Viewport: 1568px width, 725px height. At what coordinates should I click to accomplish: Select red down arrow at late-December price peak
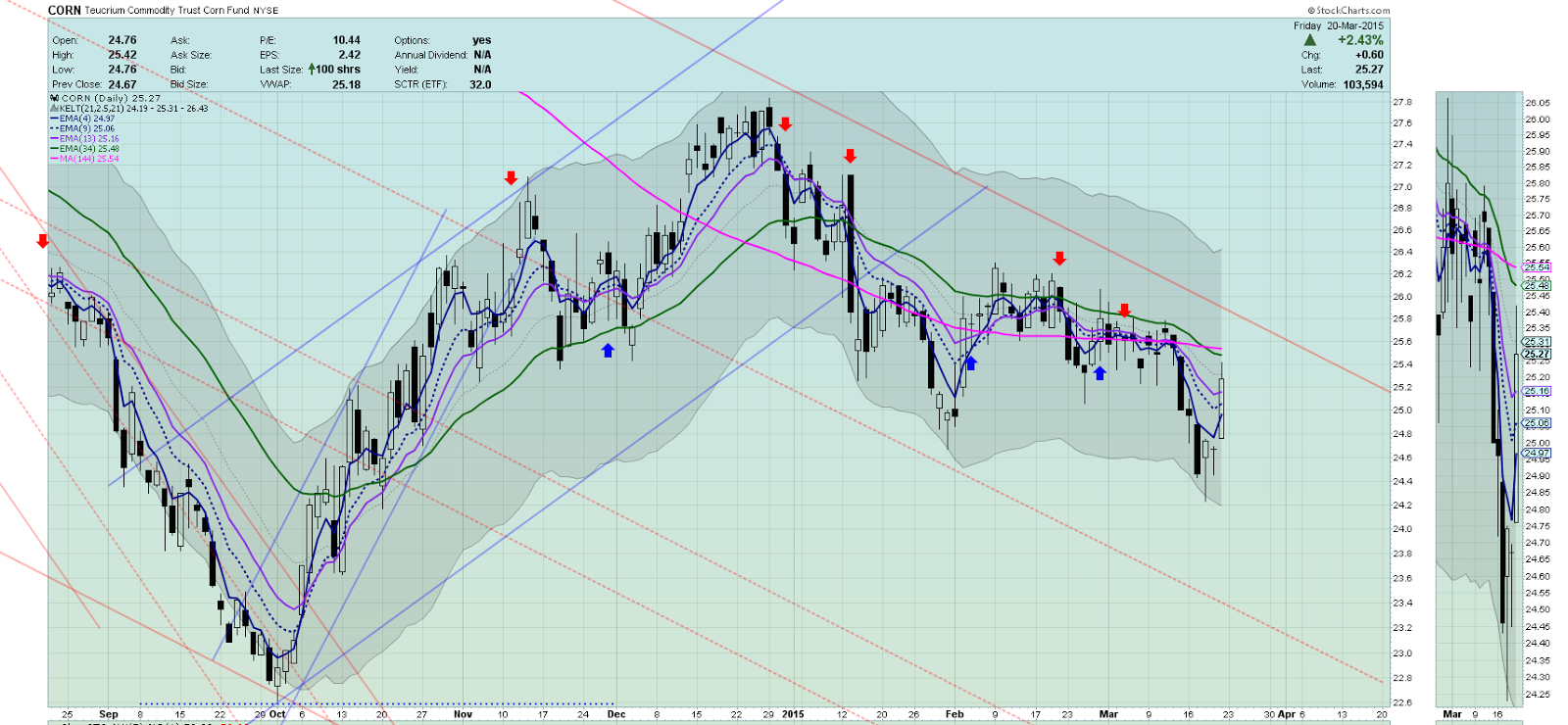click(785, 124)
